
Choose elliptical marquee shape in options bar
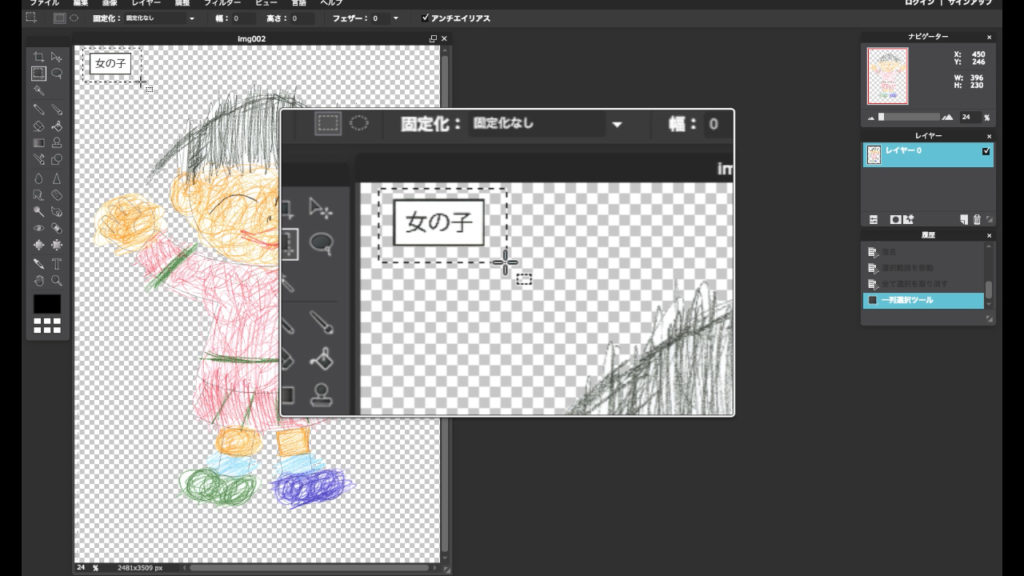(74, 18)
